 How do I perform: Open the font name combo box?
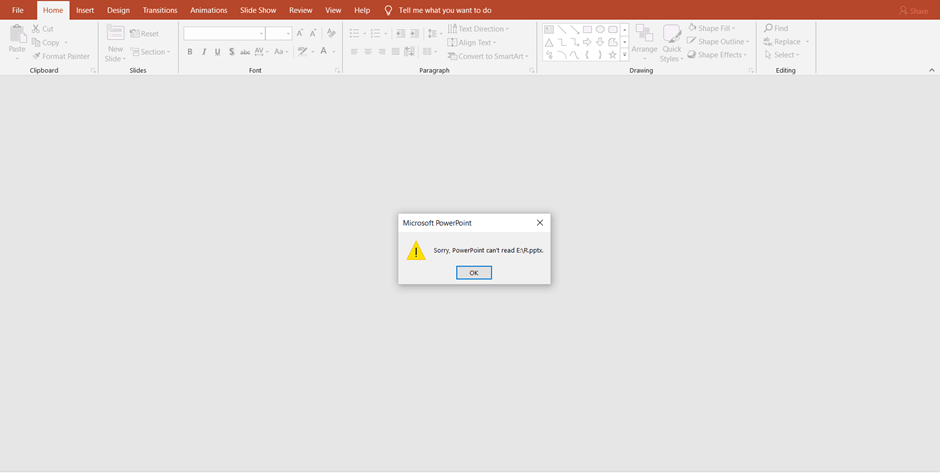pos(224,34)
